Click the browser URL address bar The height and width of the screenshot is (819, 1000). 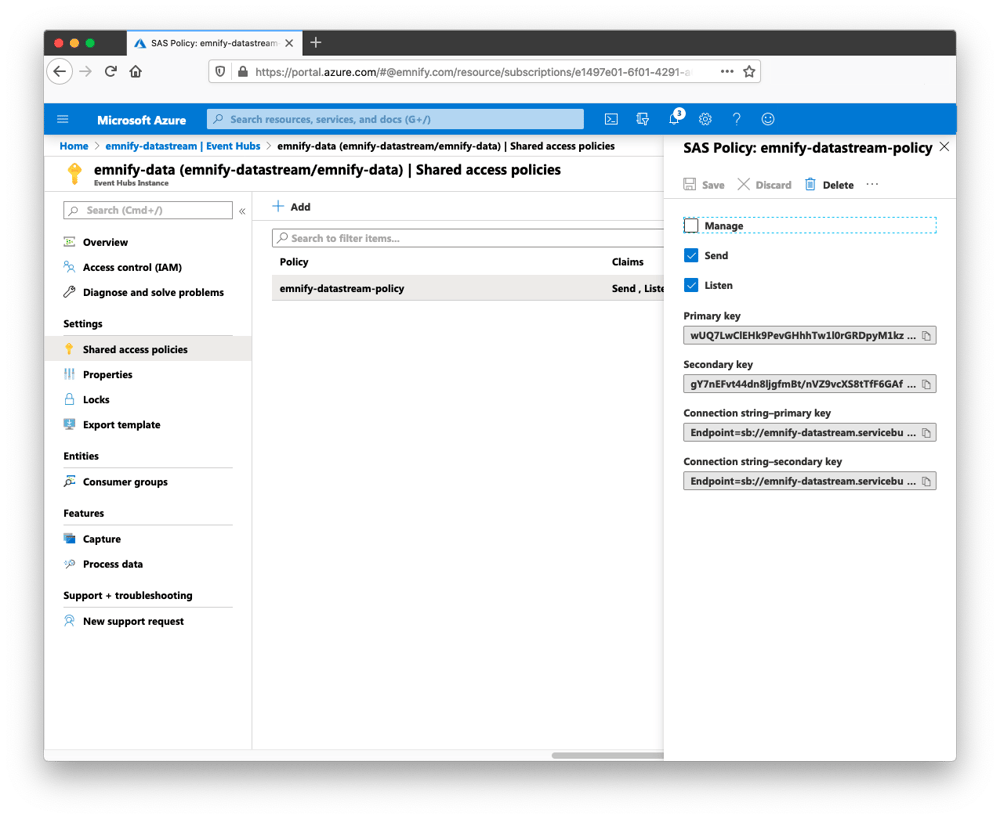[x=472, y=71]
